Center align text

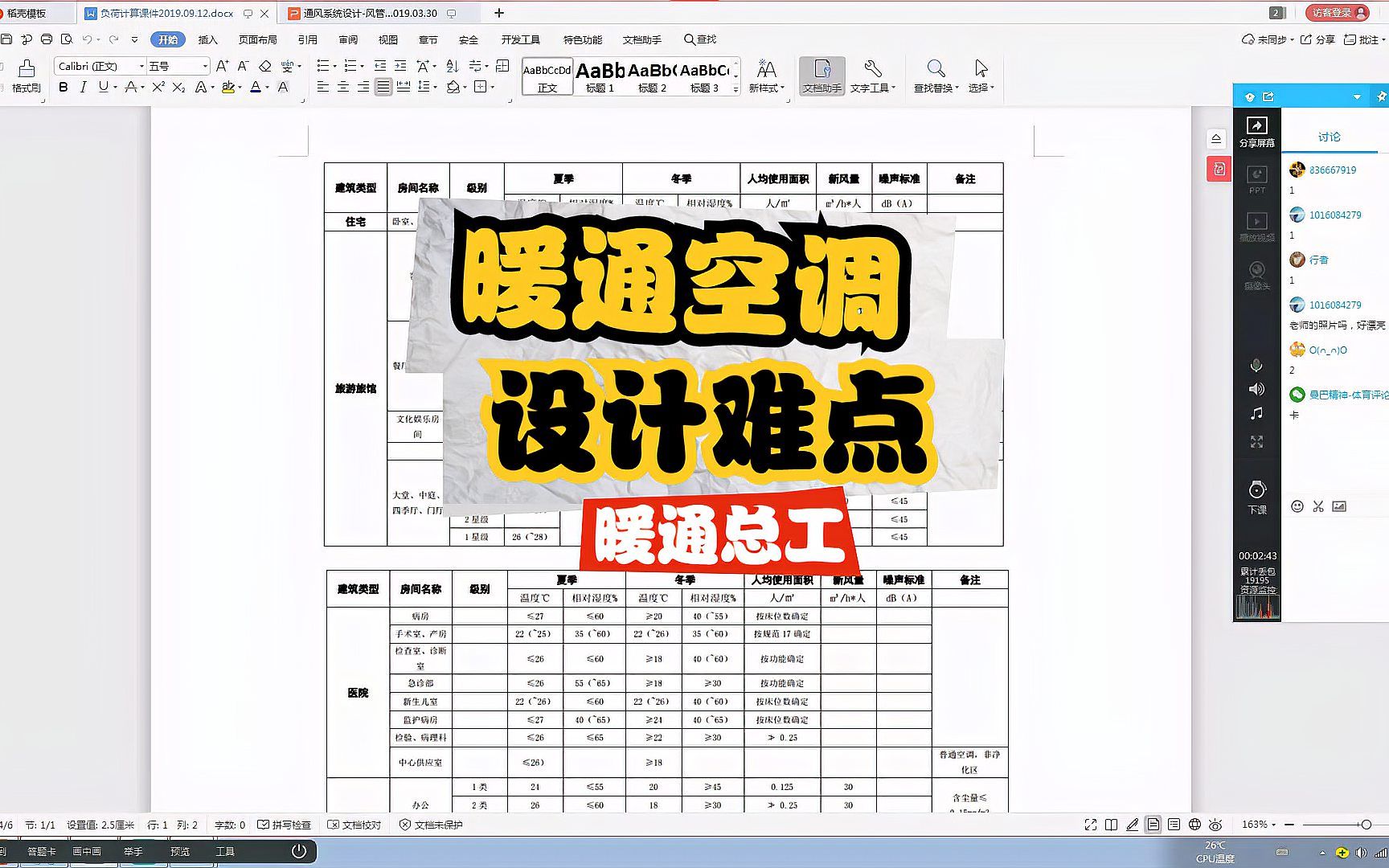(x=343, y=87)
